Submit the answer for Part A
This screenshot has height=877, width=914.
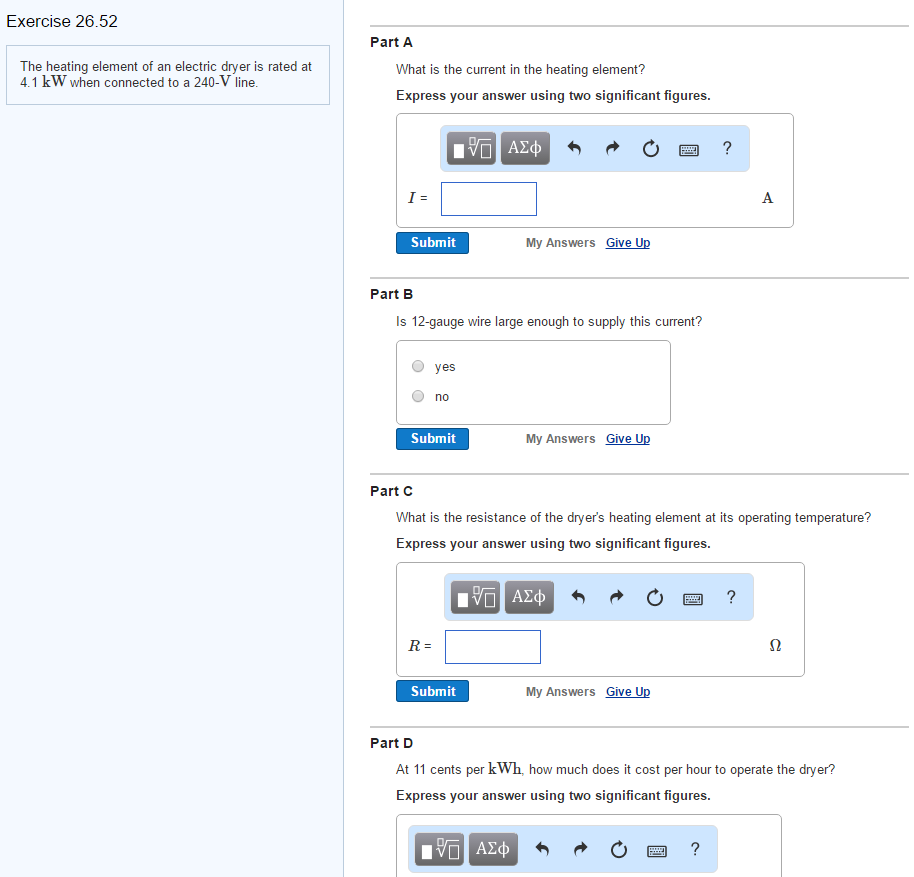432,242
